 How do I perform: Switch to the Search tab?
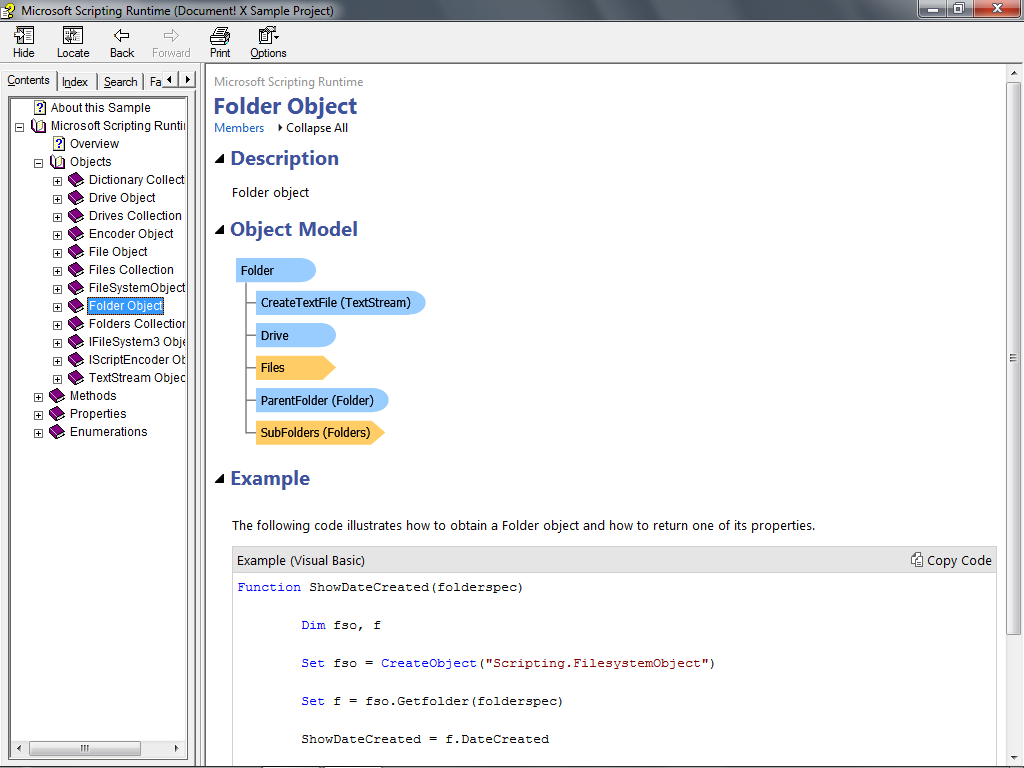coord(121,82)
